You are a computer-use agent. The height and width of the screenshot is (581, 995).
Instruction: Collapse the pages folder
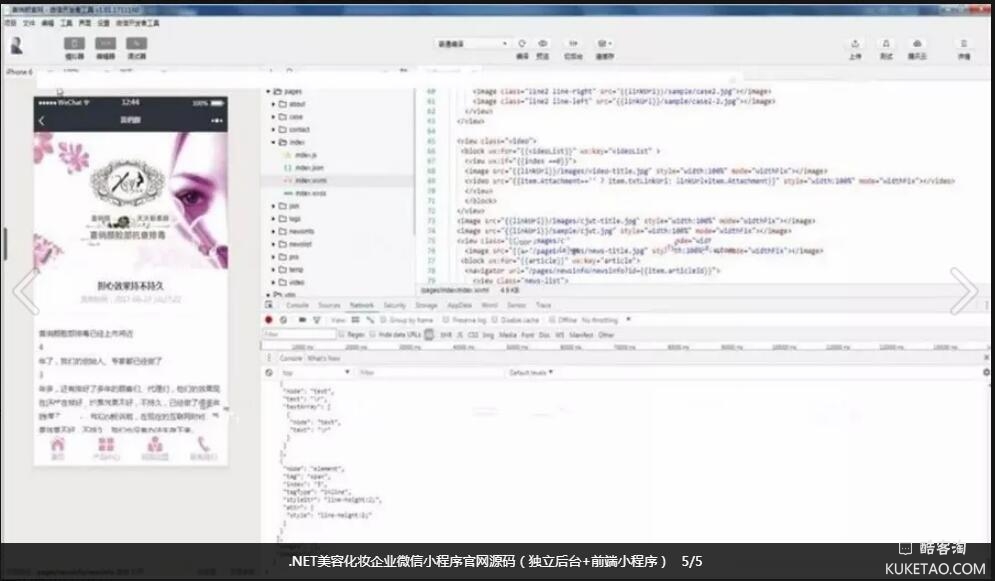click(x=268, y=92)
